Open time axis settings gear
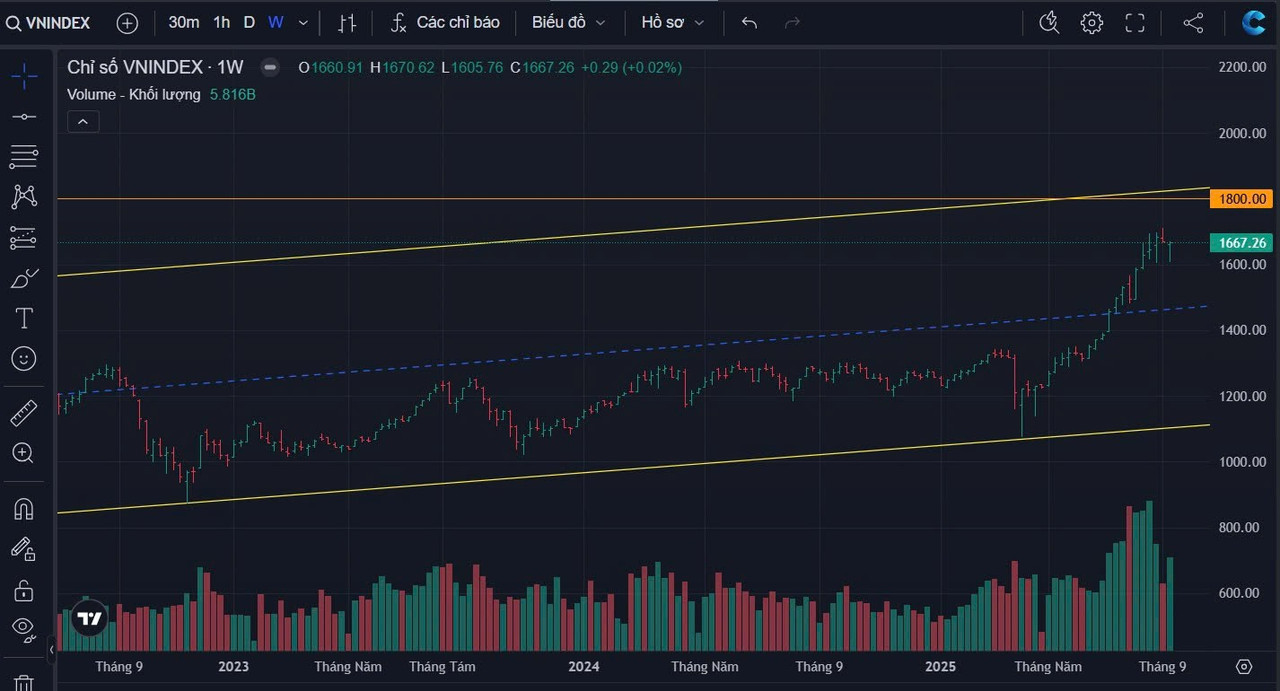The image size is (1280, 691). [x=1244, y=666]
